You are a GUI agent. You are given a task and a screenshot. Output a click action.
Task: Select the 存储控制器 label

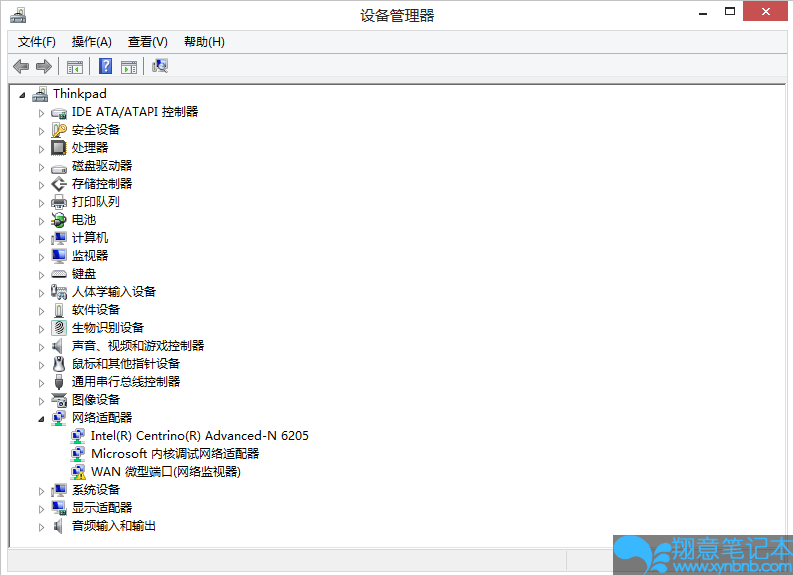click(102, 184)
